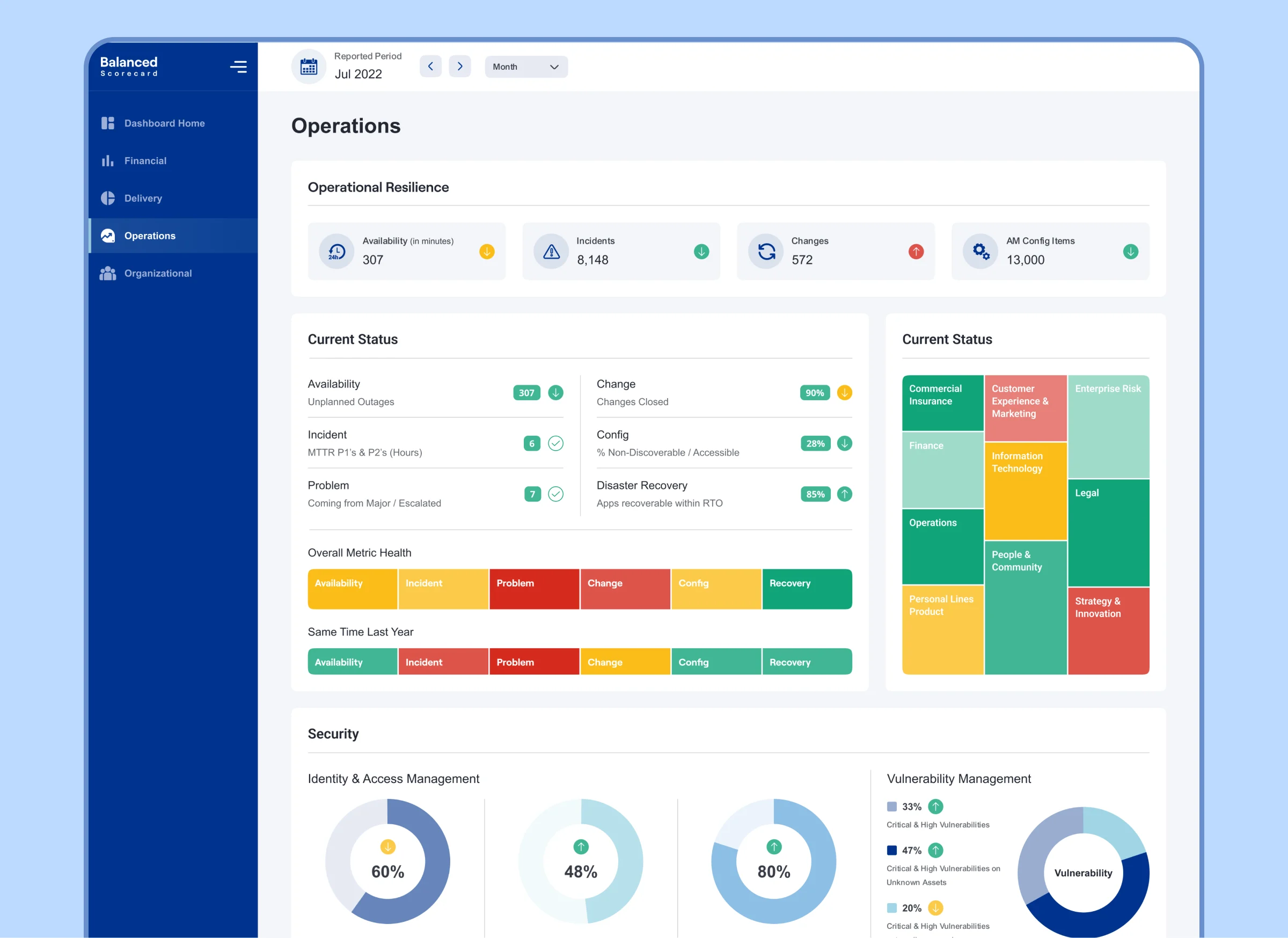
Task: Click the Balanced Scorecard logo
Action: click(129, 67)
